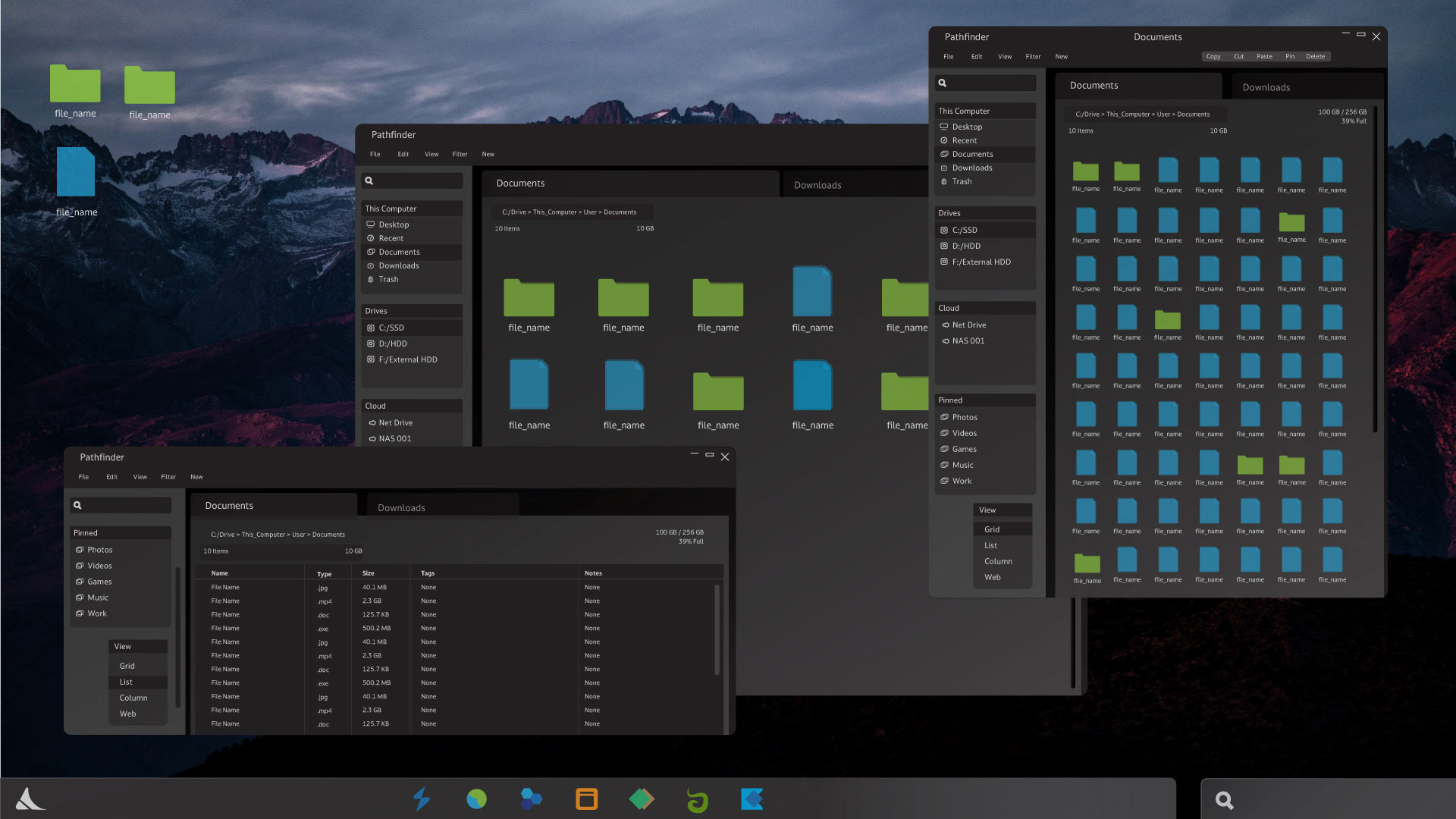The image size is (1456, 819).
Task: Click the search field in the bottom-left window
Action: point(127,505)
